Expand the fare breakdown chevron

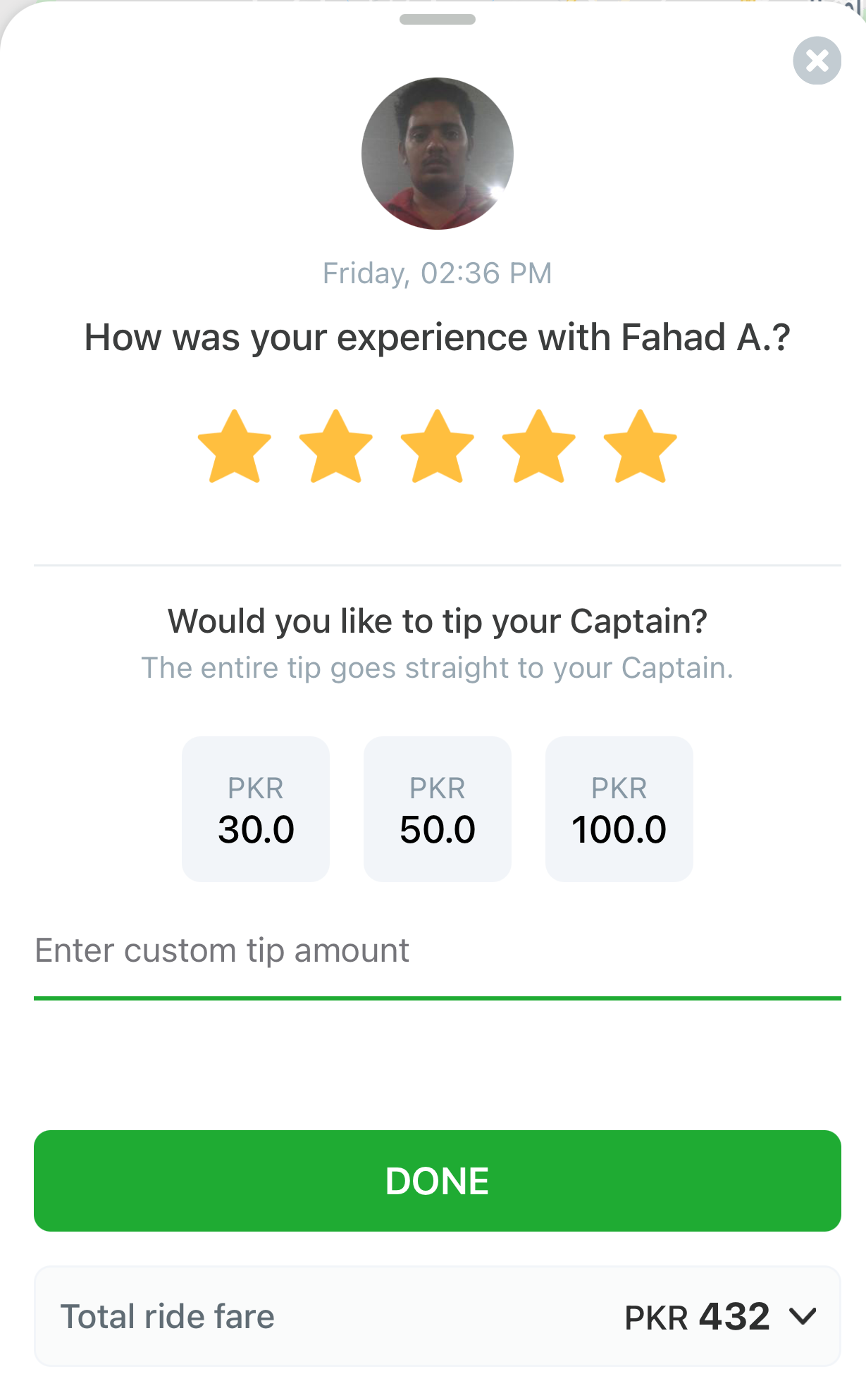coord(803,1315)
